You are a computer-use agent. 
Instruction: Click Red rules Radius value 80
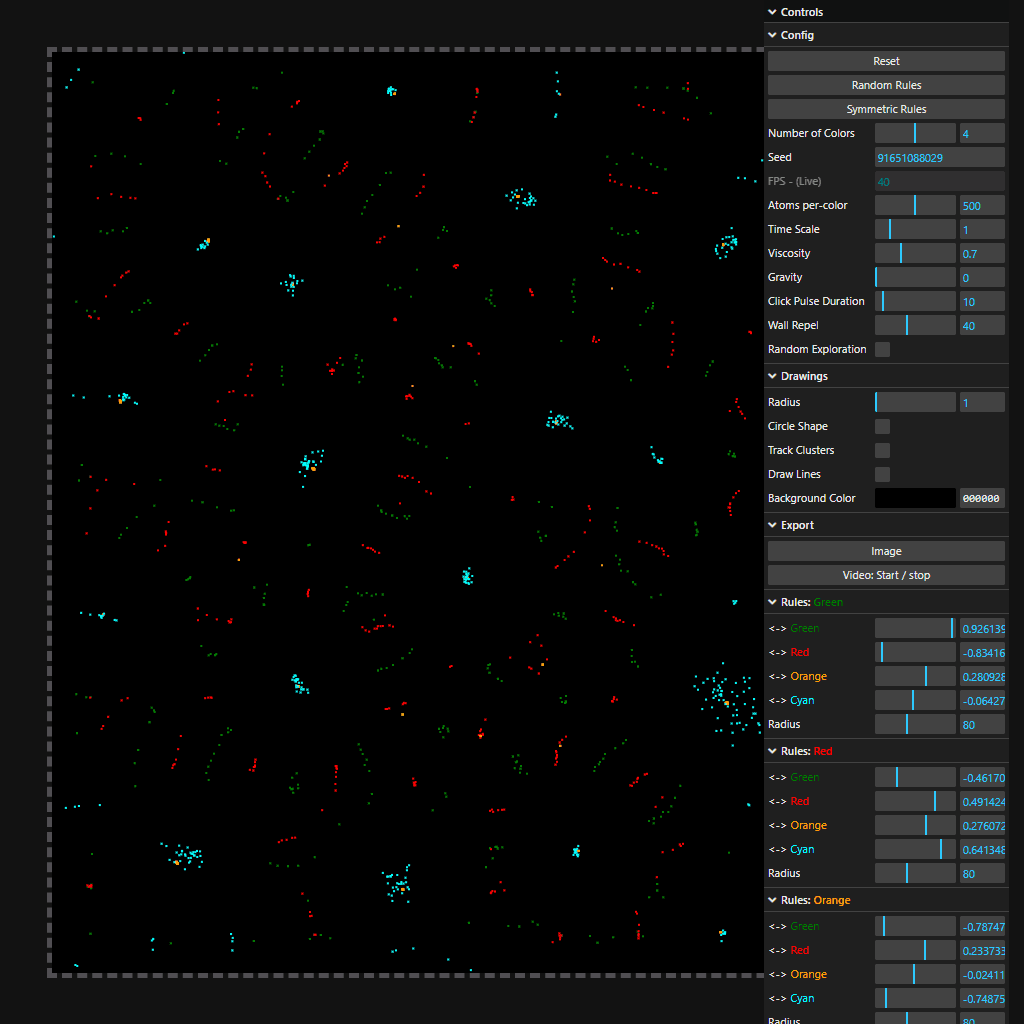coord(982,873)
